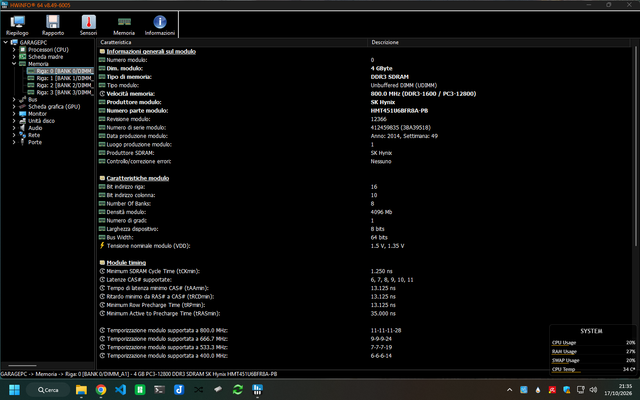Select the Unità disco tree item

click(41, 121)
